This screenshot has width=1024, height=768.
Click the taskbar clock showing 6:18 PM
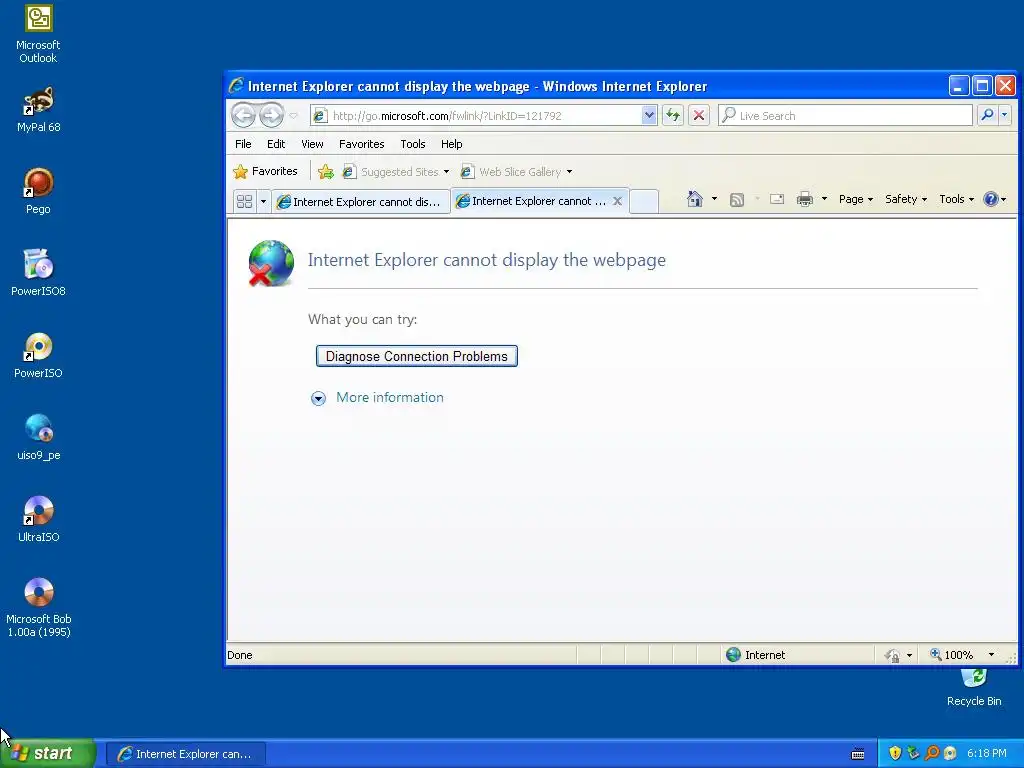click(986, 754)
